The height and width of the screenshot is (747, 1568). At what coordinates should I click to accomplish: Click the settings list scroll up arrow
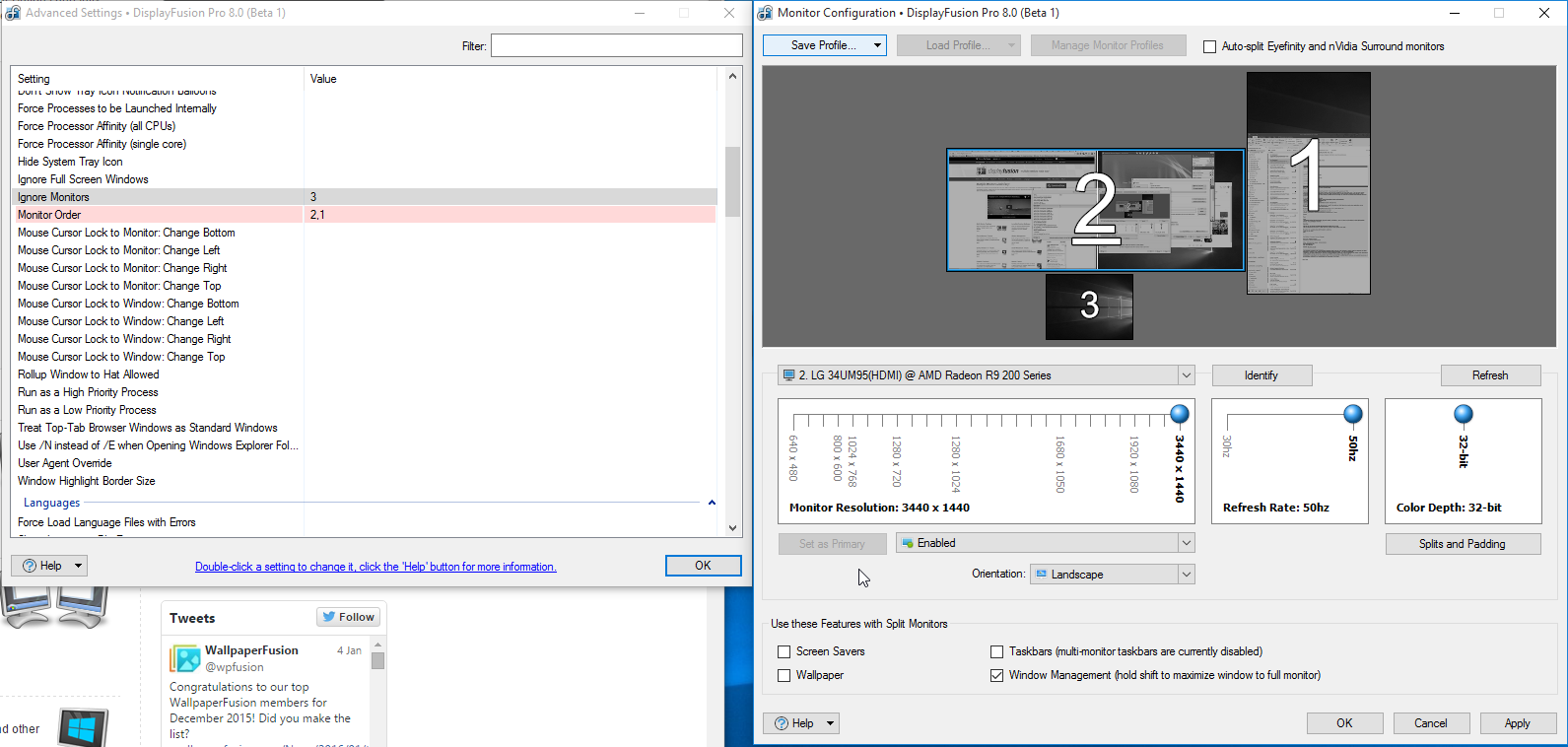click(732, 76)
